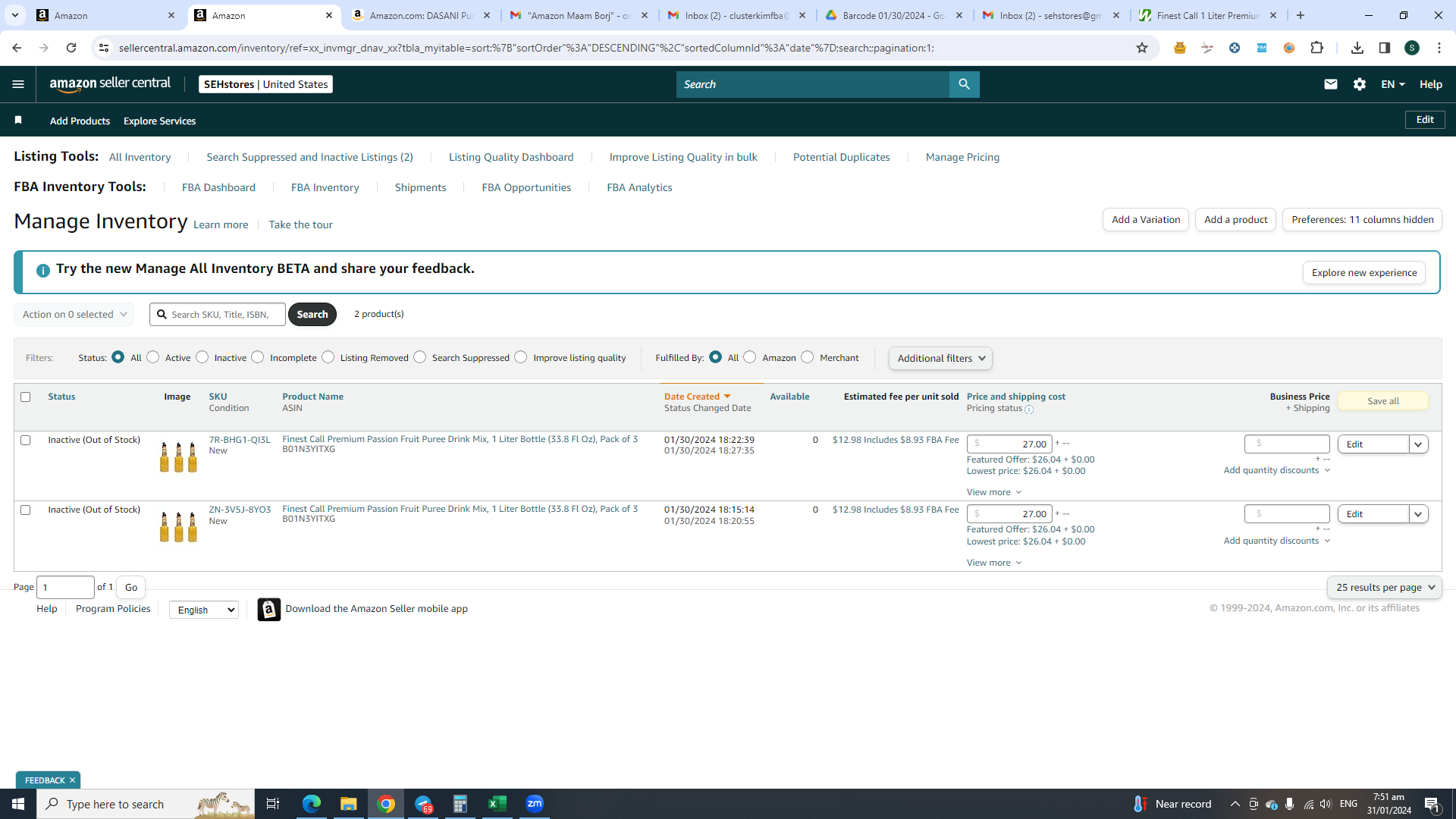The width and height of the screenshot is (1456, 819).
Task: Click the search magnifier button in header
Action: (x=964, y=84)
